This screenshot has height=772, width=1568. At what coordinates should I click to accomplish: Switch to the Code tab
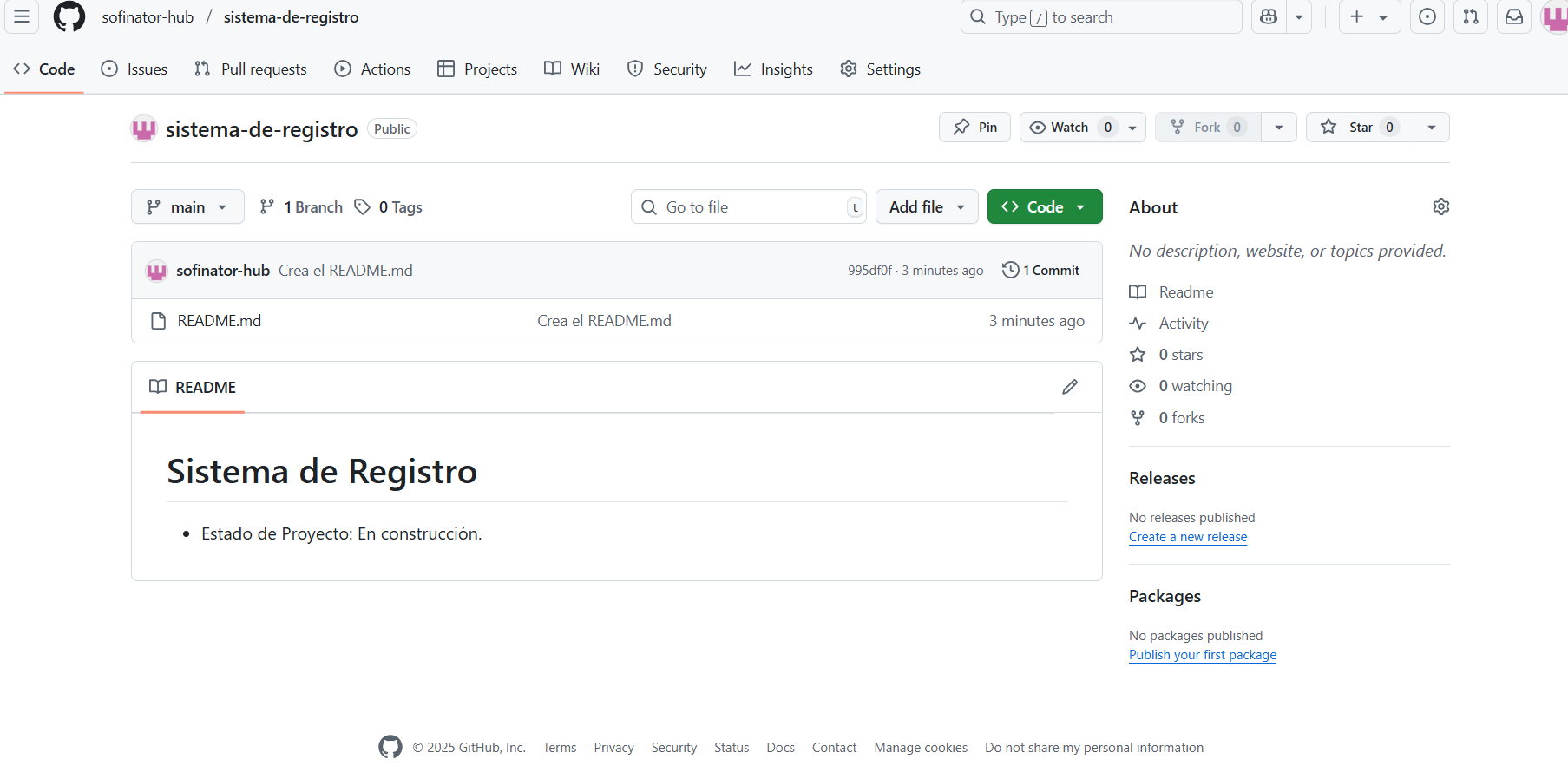tap(44, 69)
